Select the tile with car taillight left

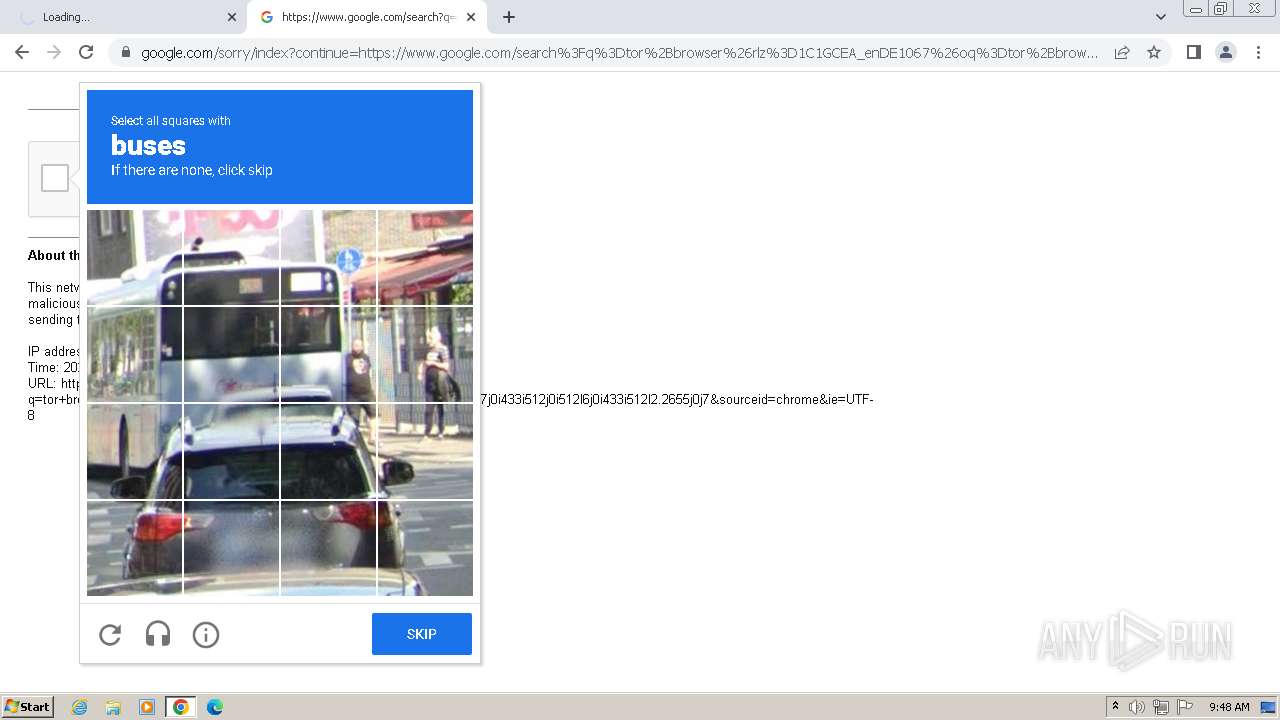coord(134,549)
